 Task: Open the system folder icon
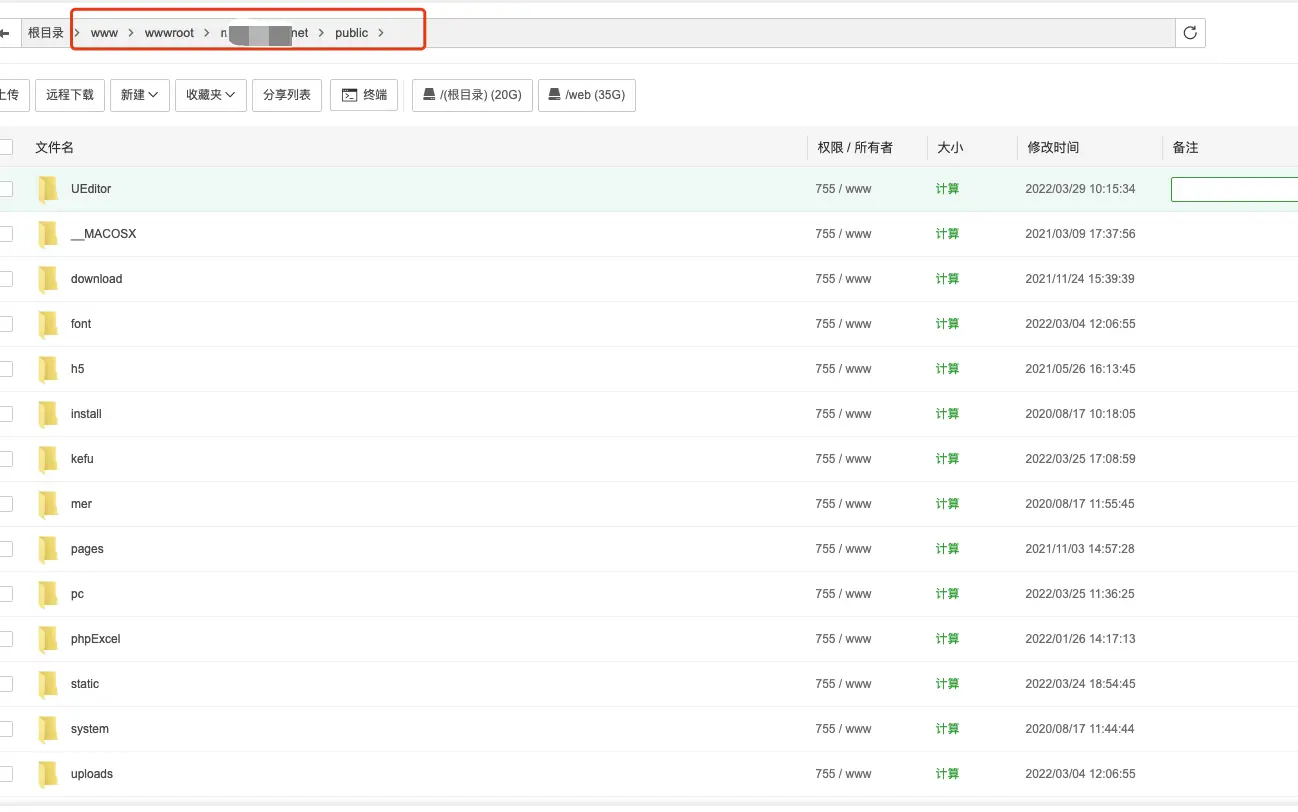coord(48,729)
